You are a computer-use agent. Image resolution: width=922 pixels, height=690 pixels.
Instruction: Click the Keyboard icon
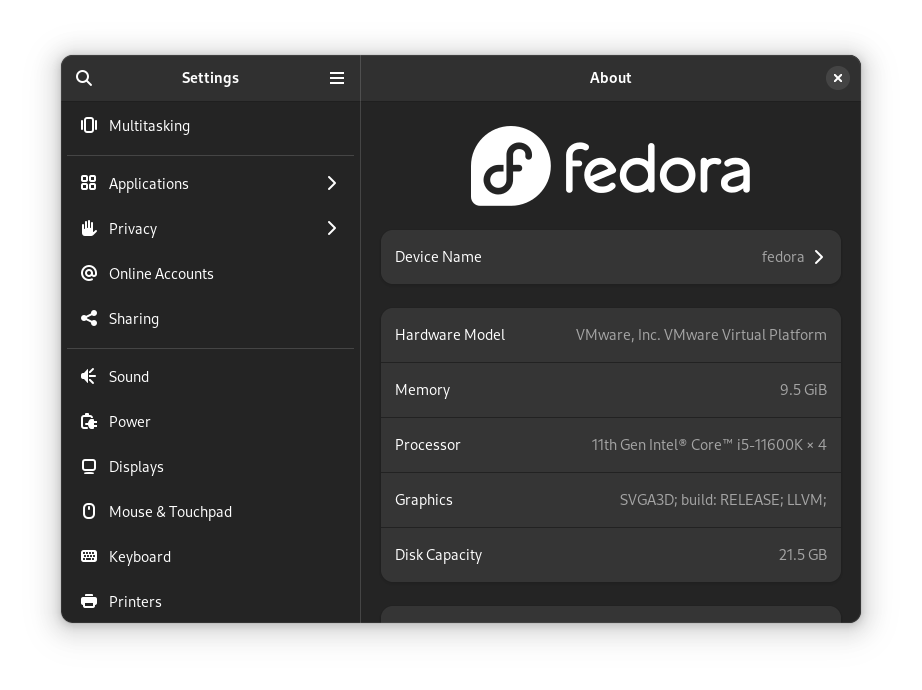tap(89, 556)
